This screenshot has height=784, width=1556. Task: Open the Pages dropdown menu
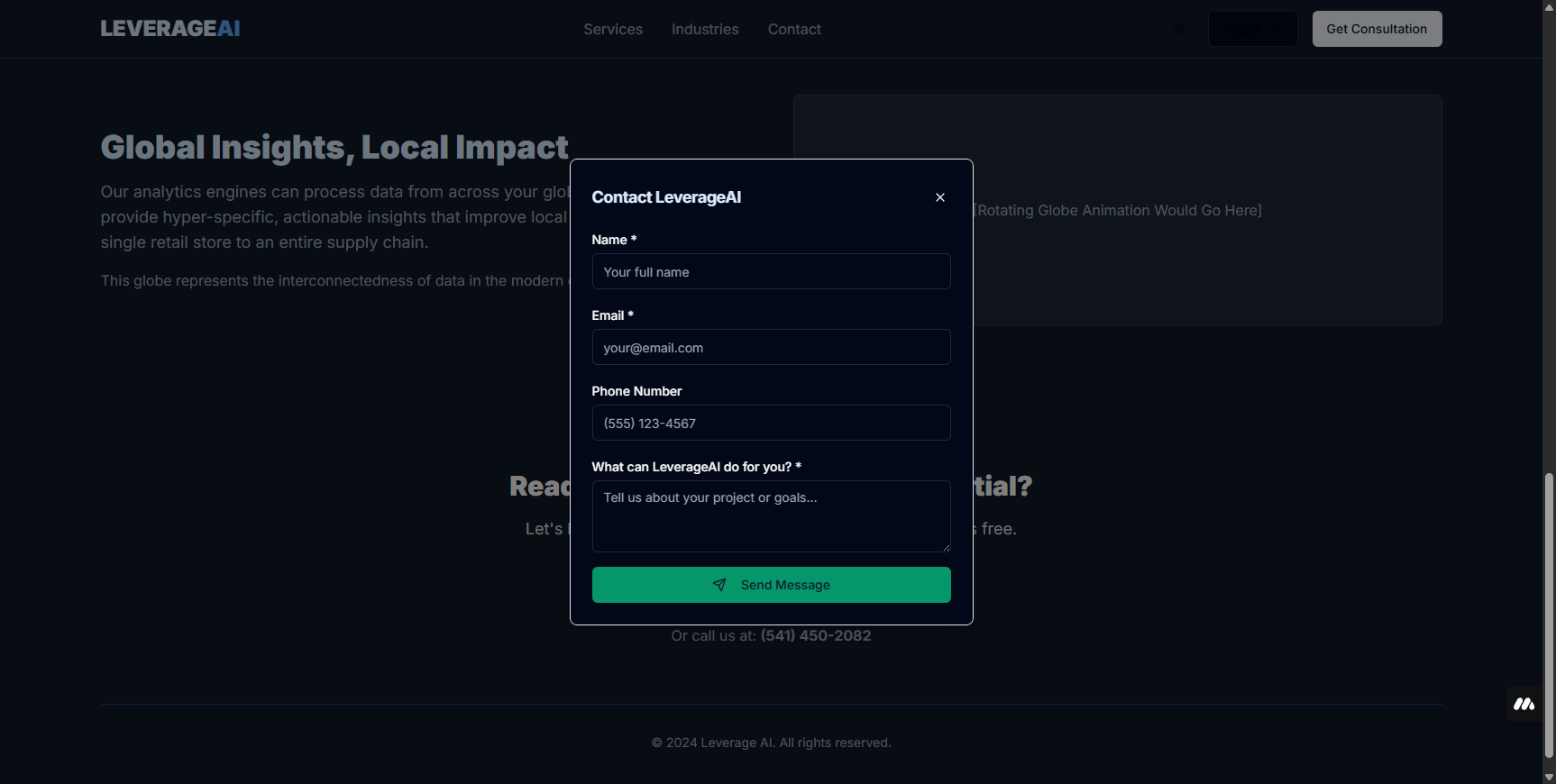tap(1252, 30)
